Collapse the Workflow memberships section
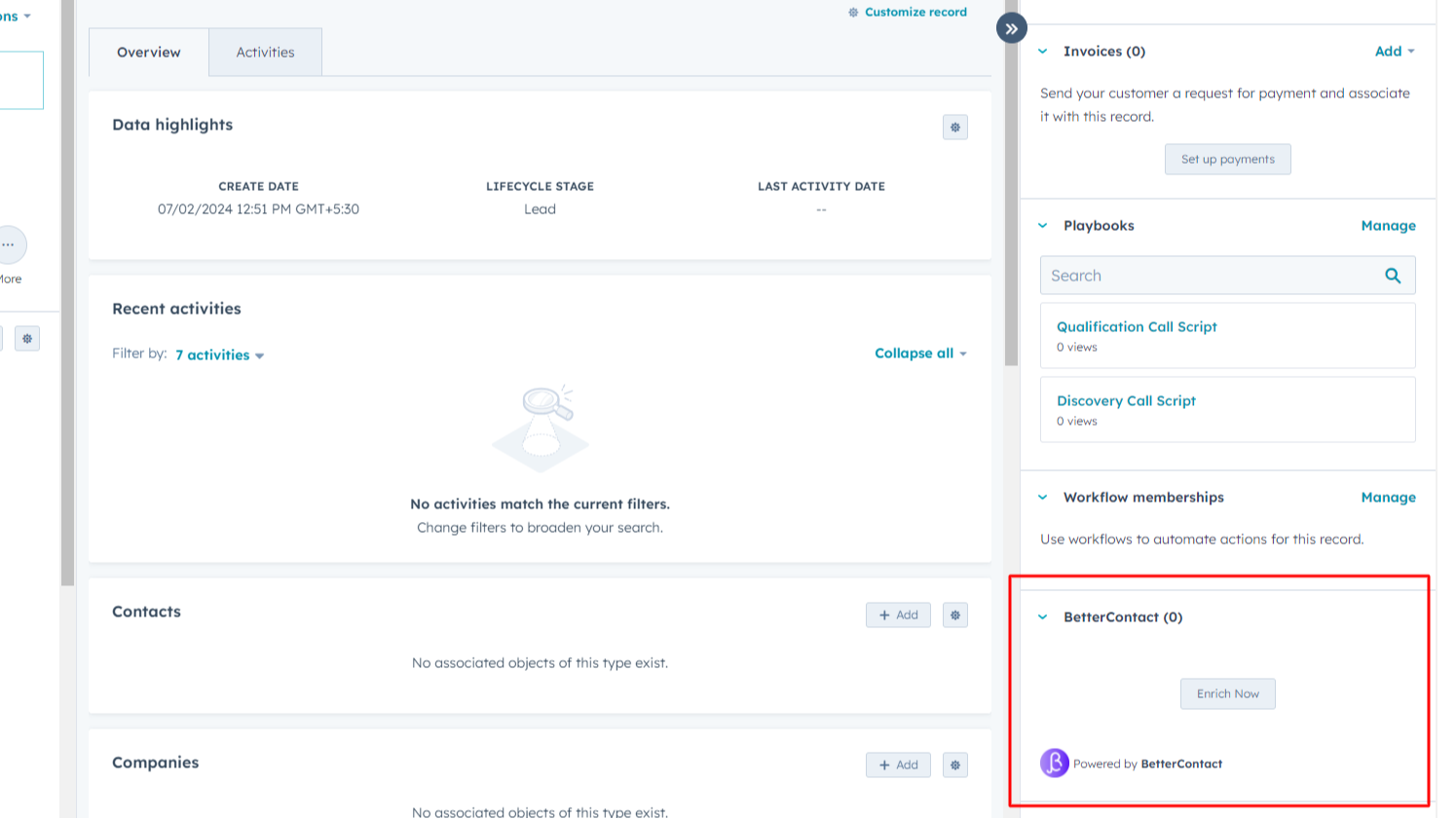 point(1043,498)
